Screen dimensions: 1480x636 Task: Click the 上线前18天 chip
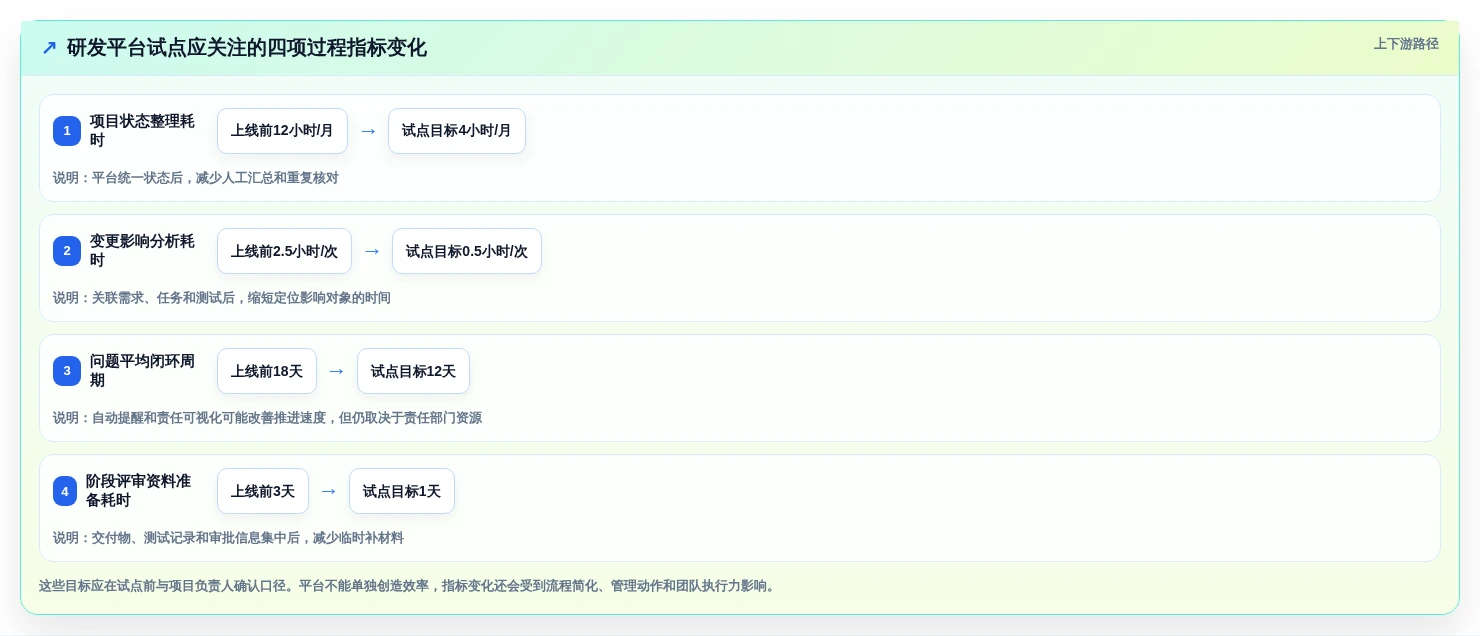coord(267,371)
